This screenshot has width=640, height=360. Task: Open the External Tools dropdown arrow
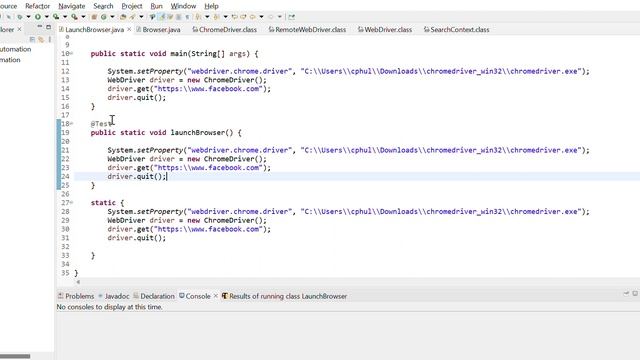[83, 17]
